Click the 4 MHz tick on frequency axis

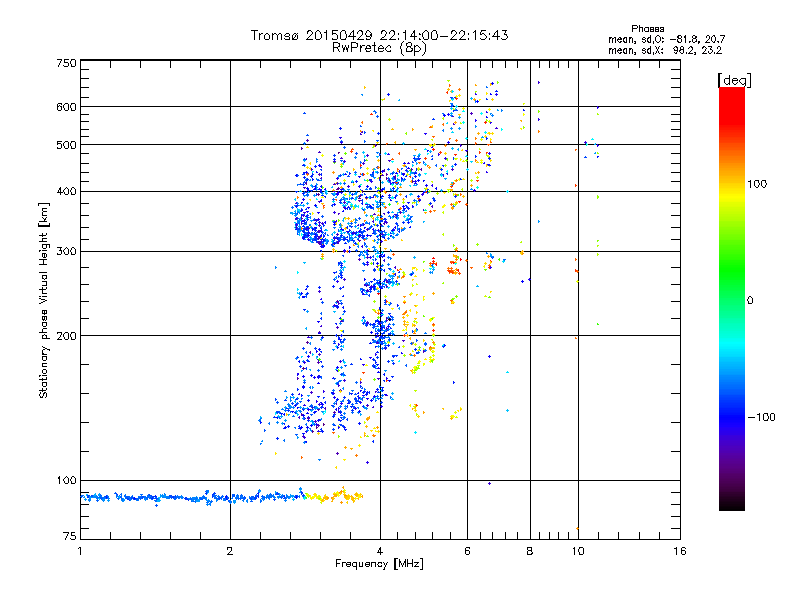pos(379,551)
